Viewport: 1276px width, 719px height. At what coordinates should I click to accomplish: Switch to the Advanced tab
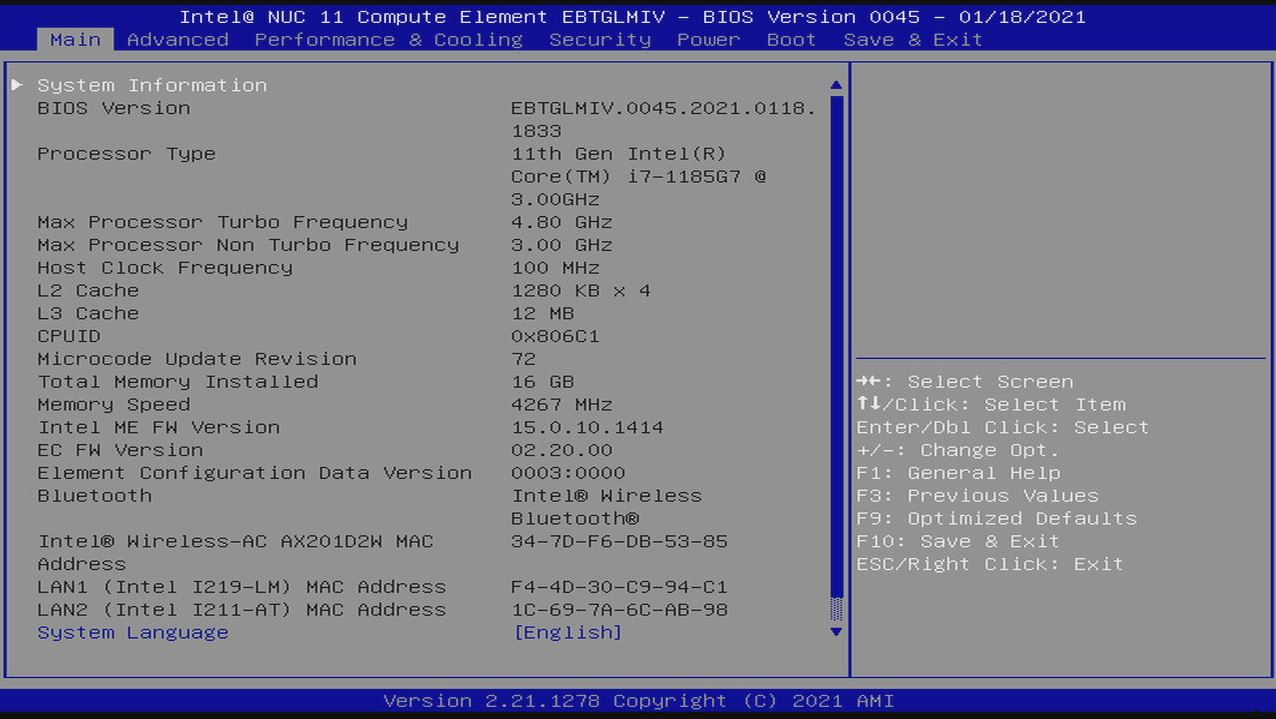pyautogui.click(x=178, y=39)
